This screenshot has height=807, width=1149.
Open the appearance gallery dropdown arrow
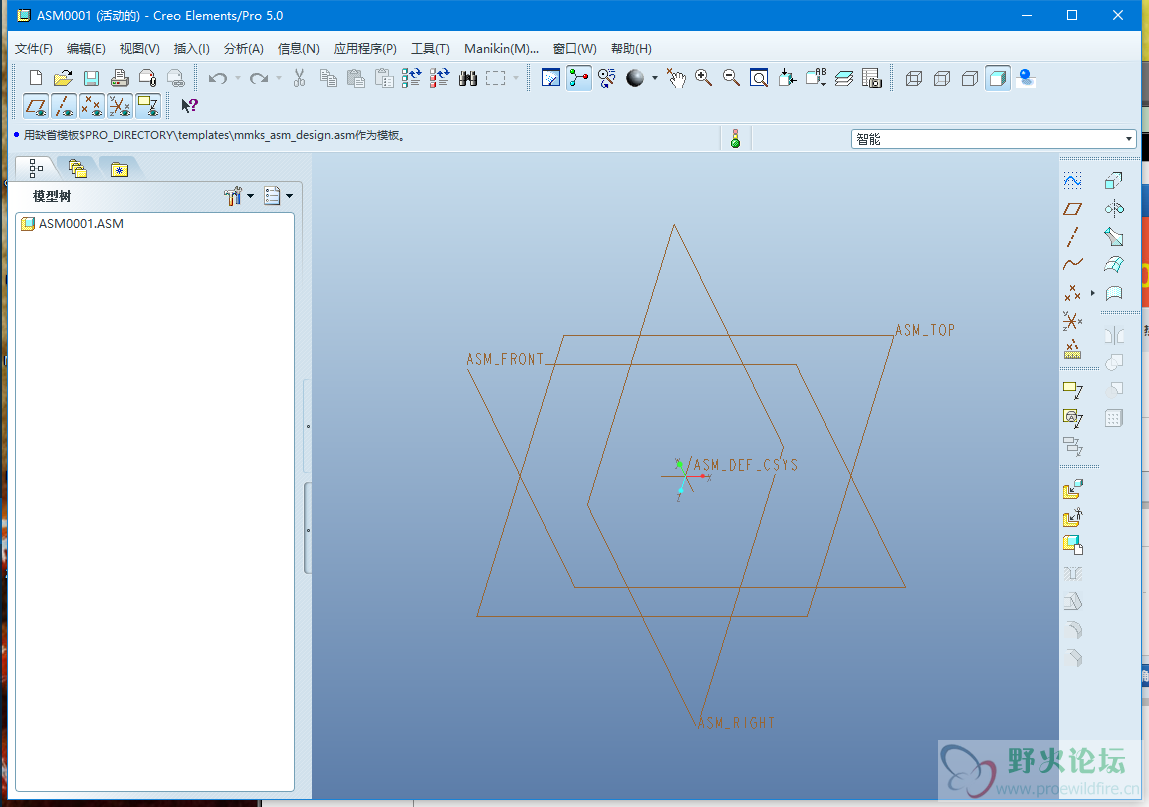click(654, 78)
